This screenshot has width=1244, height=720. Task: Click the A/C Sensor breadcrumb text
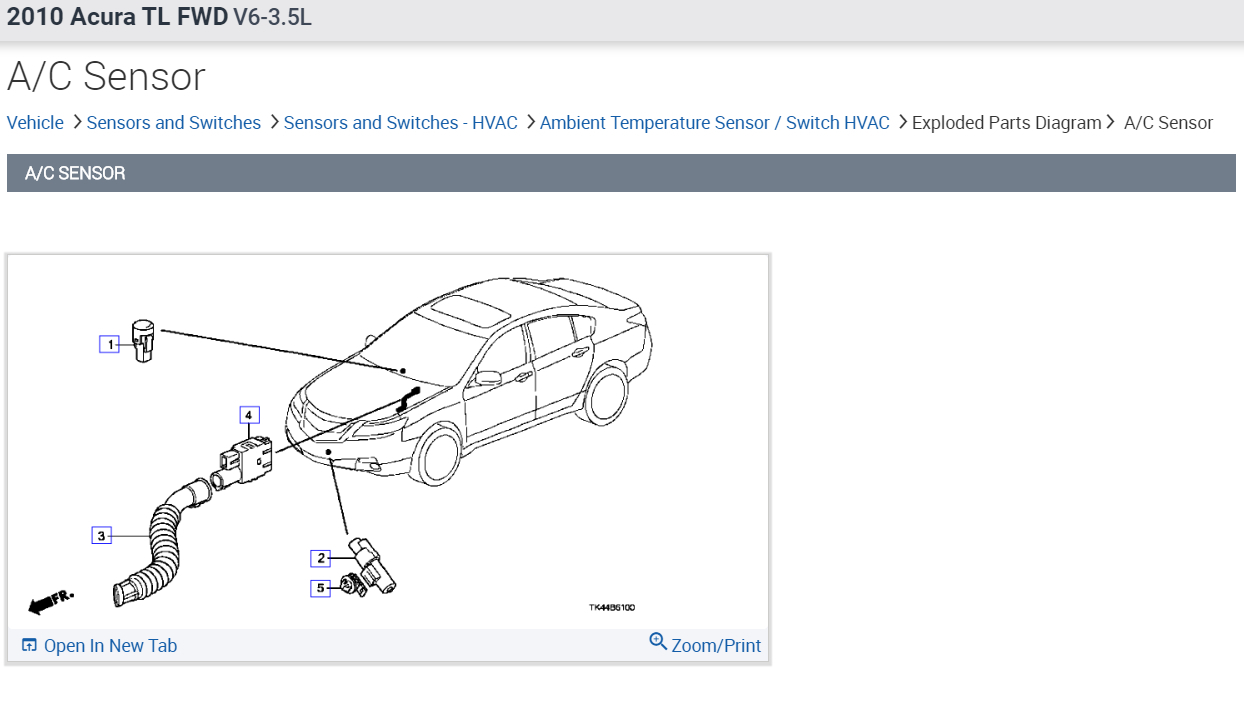(1168, 123)
